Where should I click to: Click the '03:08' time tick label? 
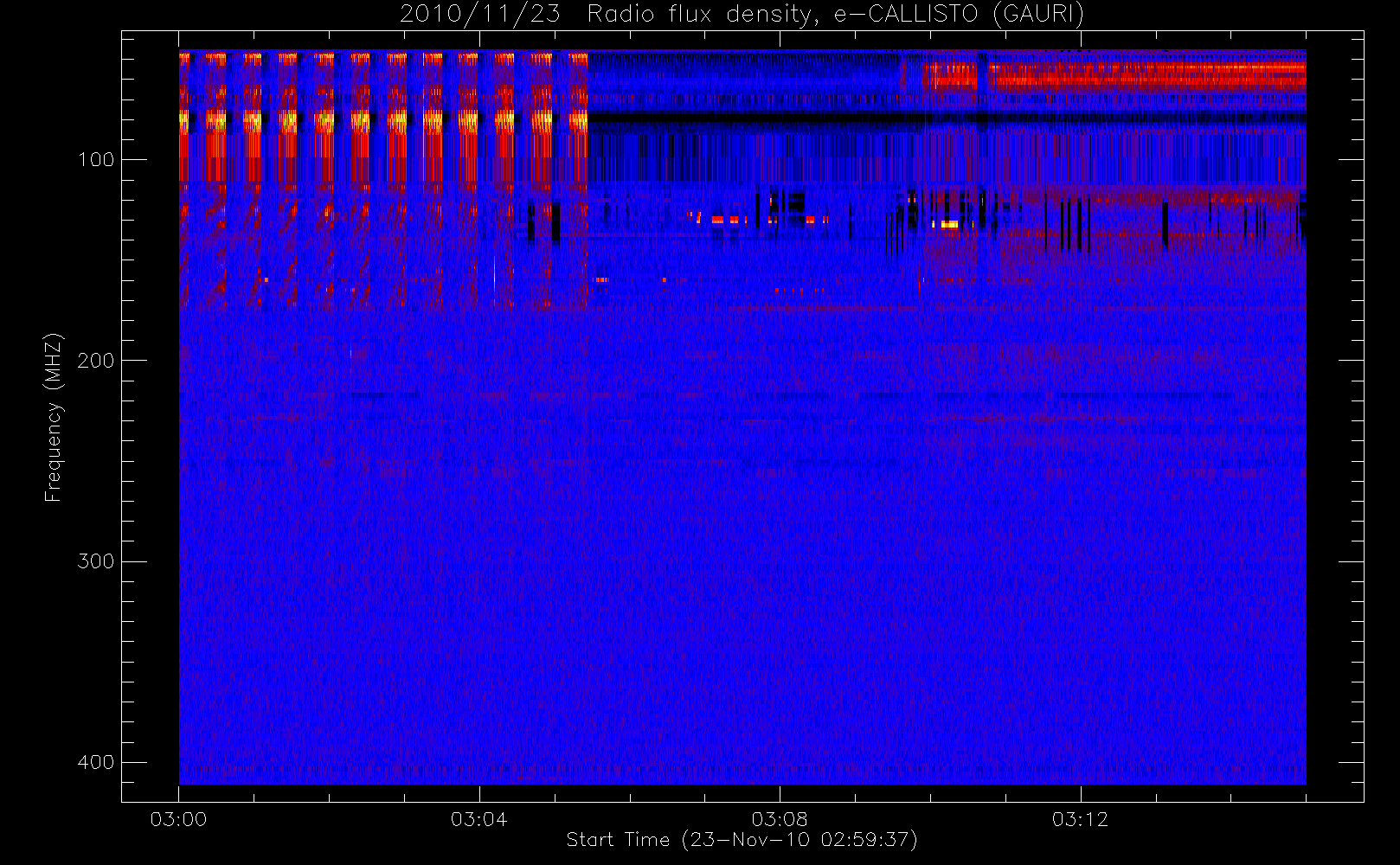[780, 819]
